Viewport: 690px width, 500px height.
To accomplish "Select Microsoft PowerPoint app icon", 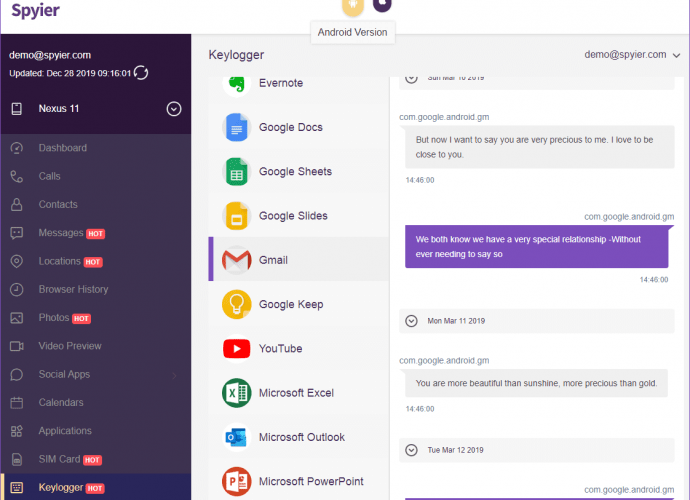I will (x=237, y=482).
